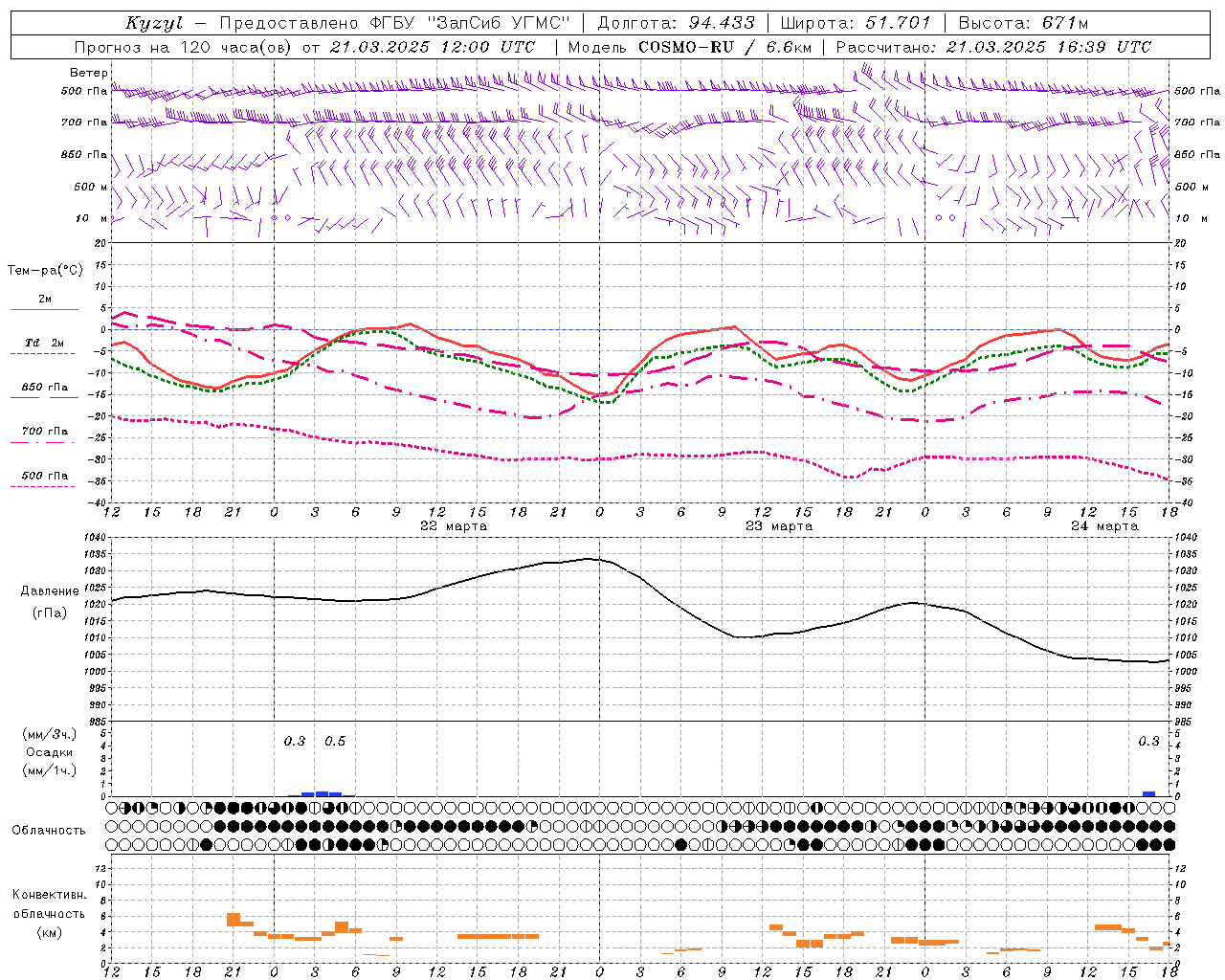Click the "Высота: 671м" elevation value

tap(1023, 23)
